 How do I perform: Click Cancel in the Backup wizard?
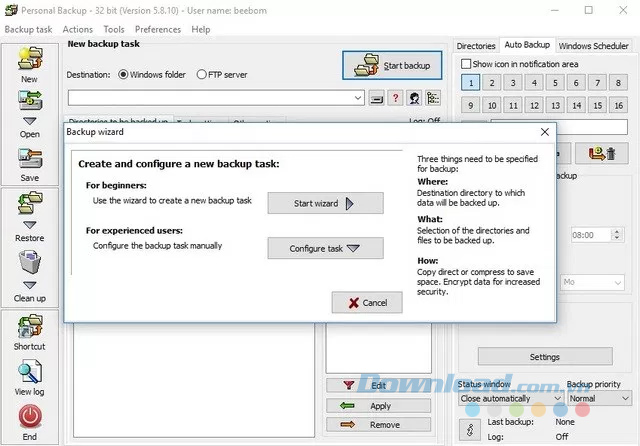(367, 302)
